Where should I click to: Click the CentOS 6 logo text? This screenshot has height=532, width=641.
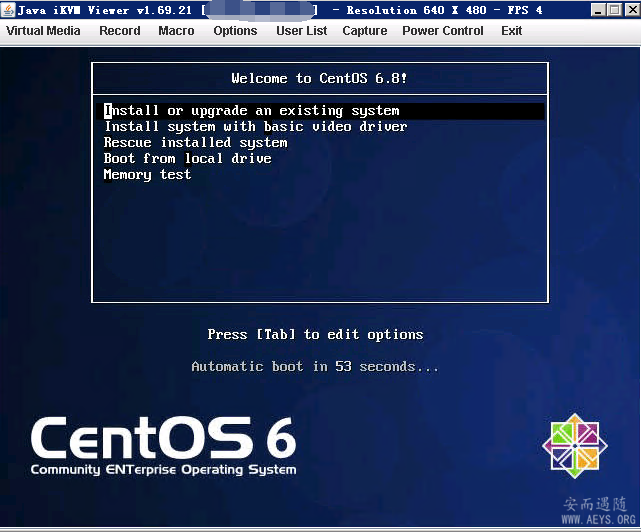click(x=164, y=438)
